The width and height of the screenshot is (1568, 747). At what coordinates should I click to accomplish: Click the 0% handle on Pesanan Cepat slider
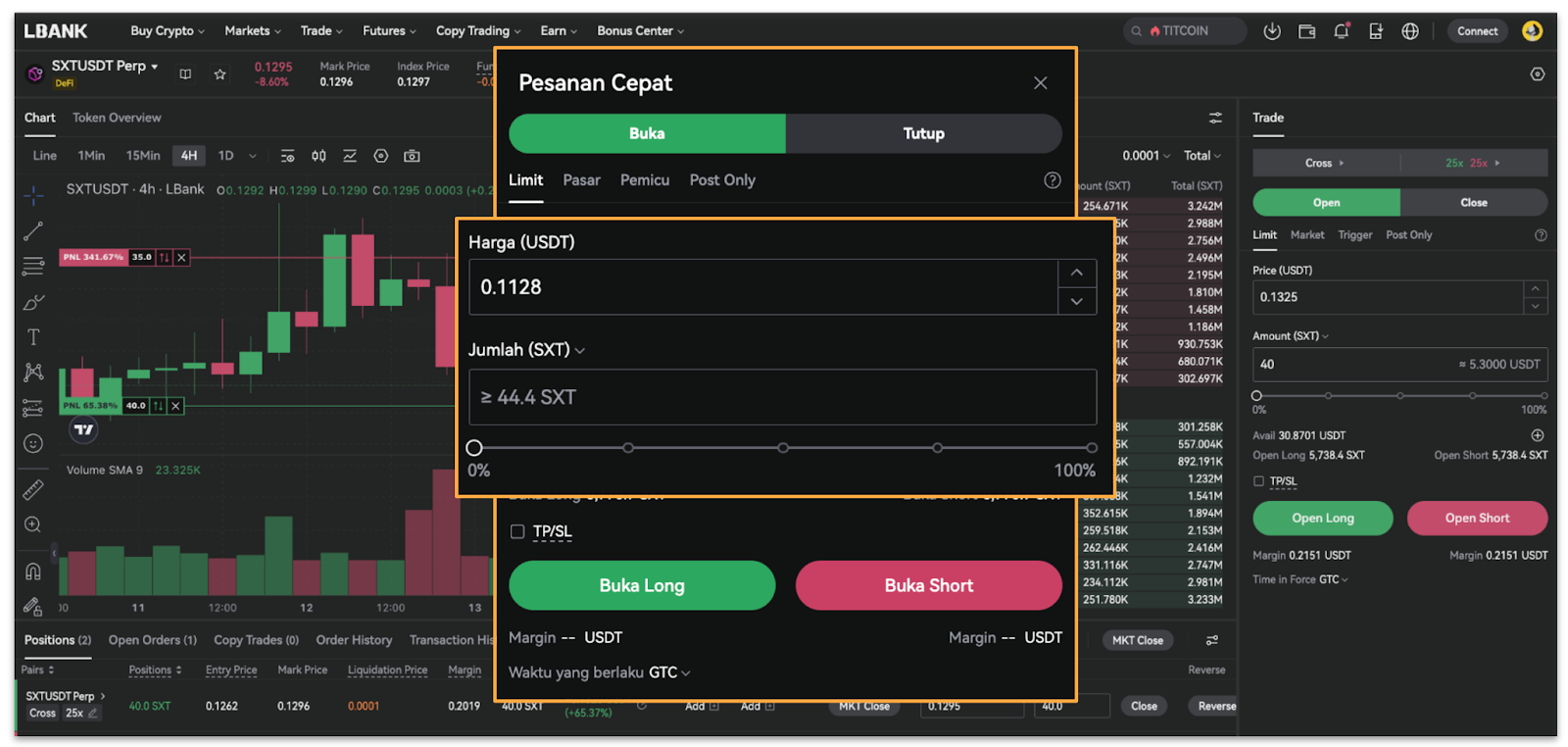click(474, 448)
